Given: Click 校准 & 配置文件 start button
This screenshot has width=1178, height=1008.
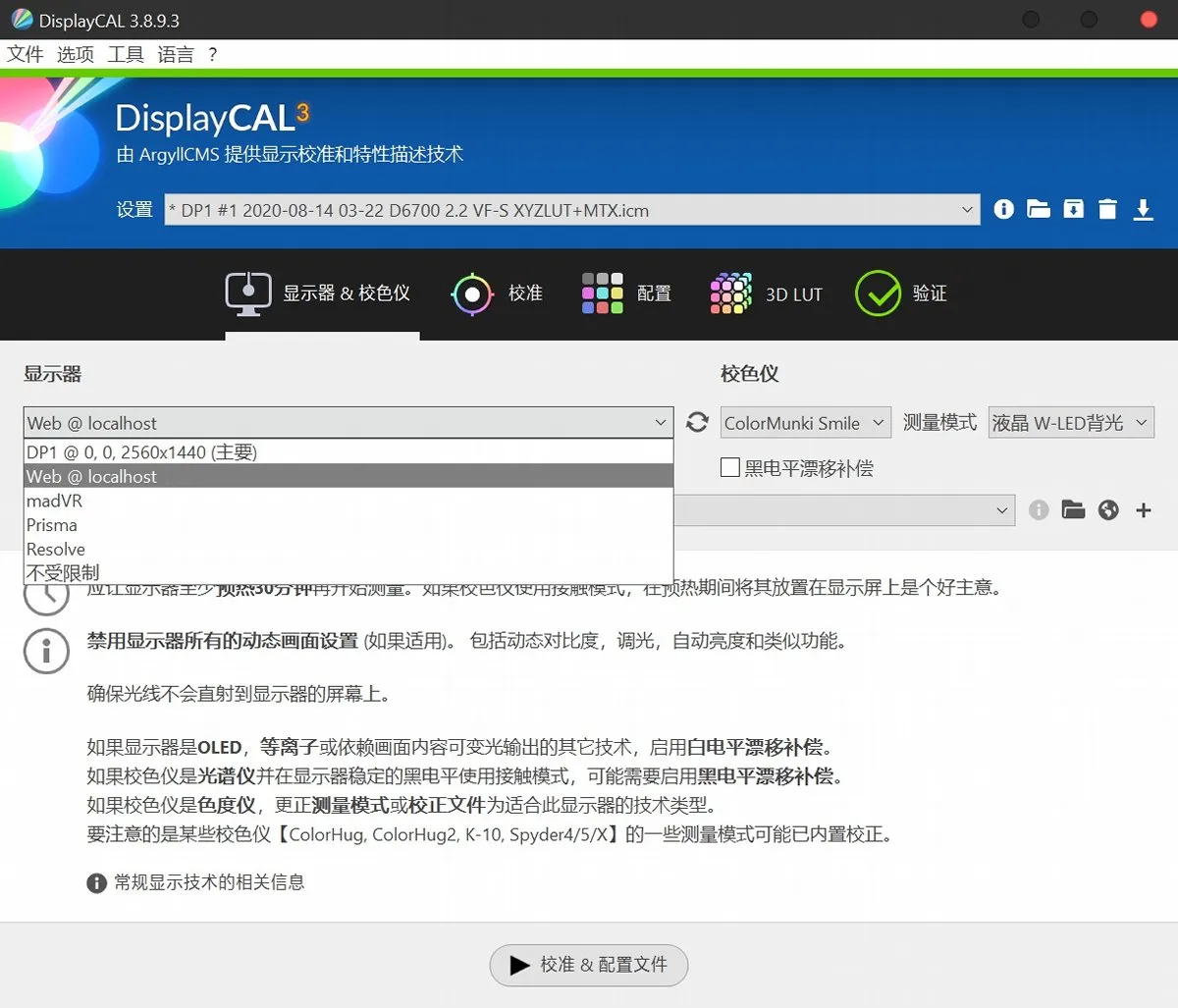Looking at the screenshot, I should (589, 965).
